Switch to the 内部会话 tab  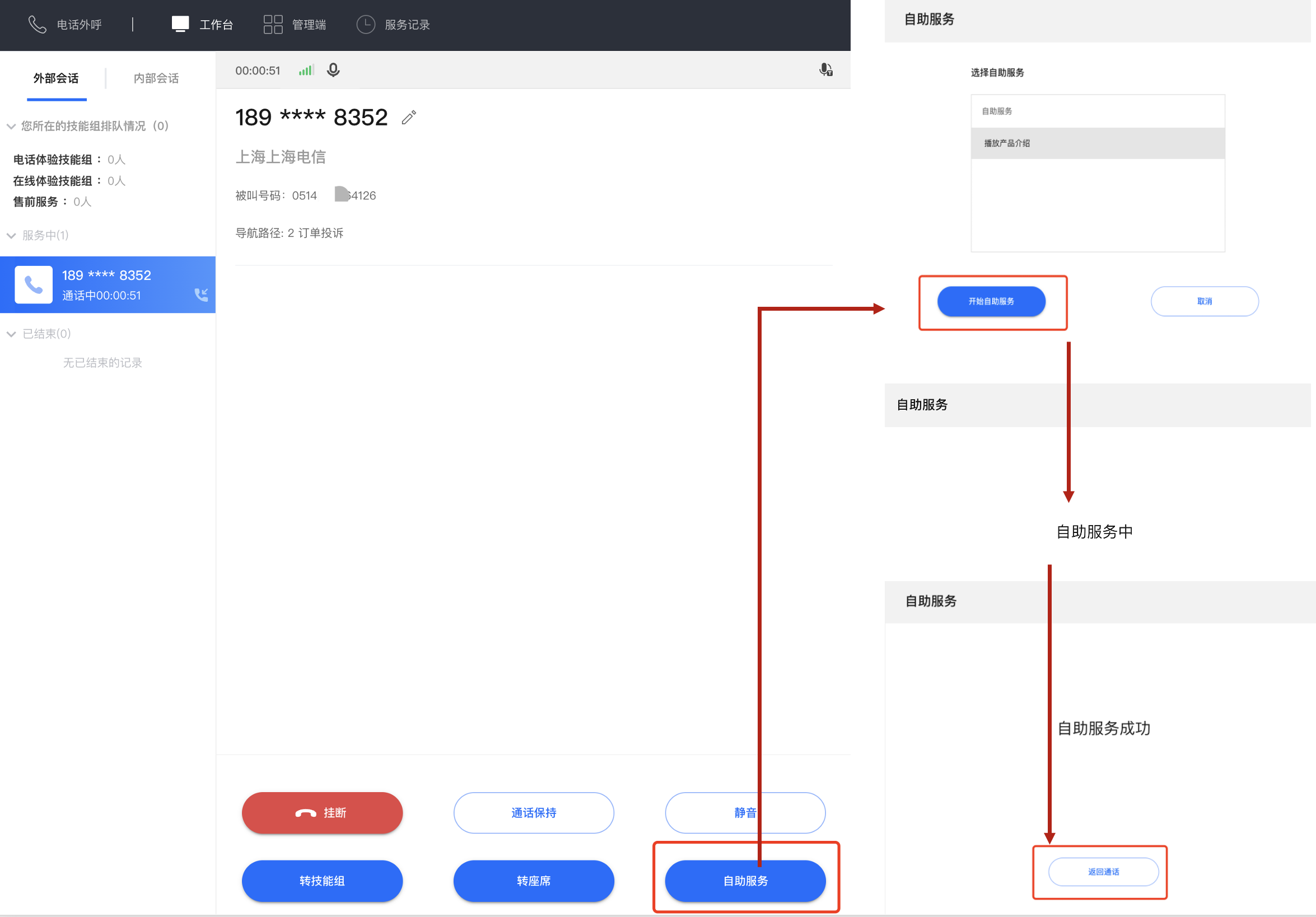(x=156, y=78)
